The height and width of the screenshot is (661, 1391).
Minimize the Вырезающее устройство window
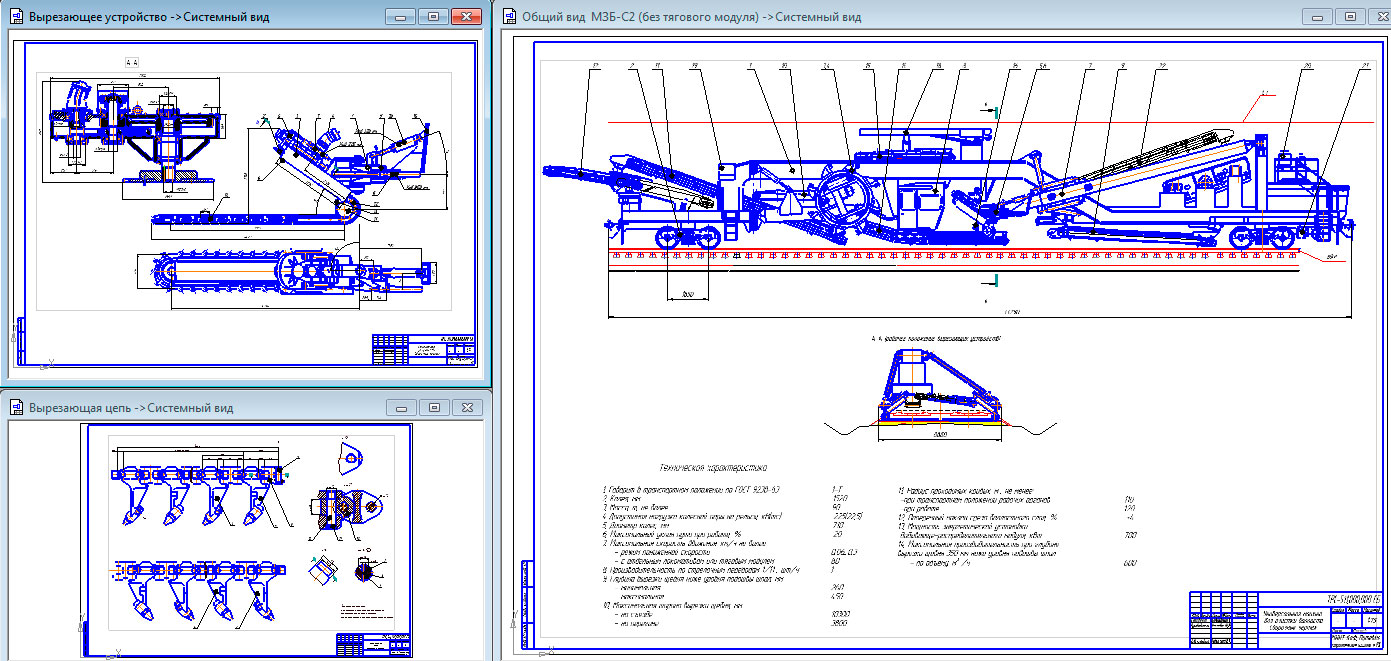[400, 17]
